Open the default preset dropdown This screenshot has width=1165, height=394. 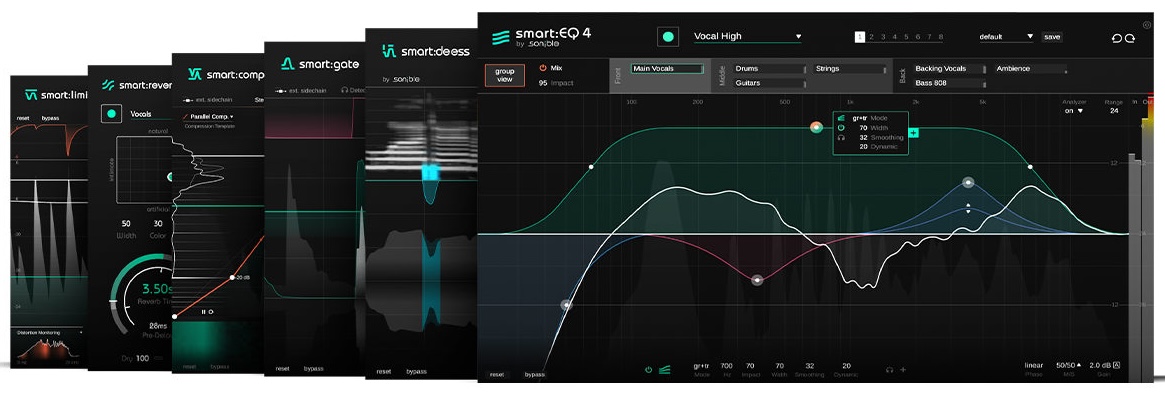coord(1006,36)
